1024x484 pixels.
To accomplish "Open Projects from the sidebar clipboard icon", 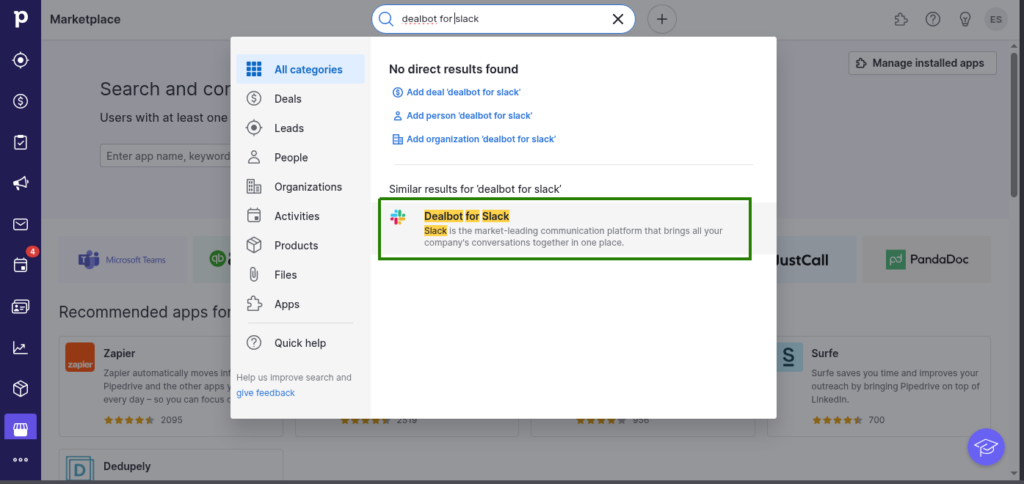I will 20,142.
